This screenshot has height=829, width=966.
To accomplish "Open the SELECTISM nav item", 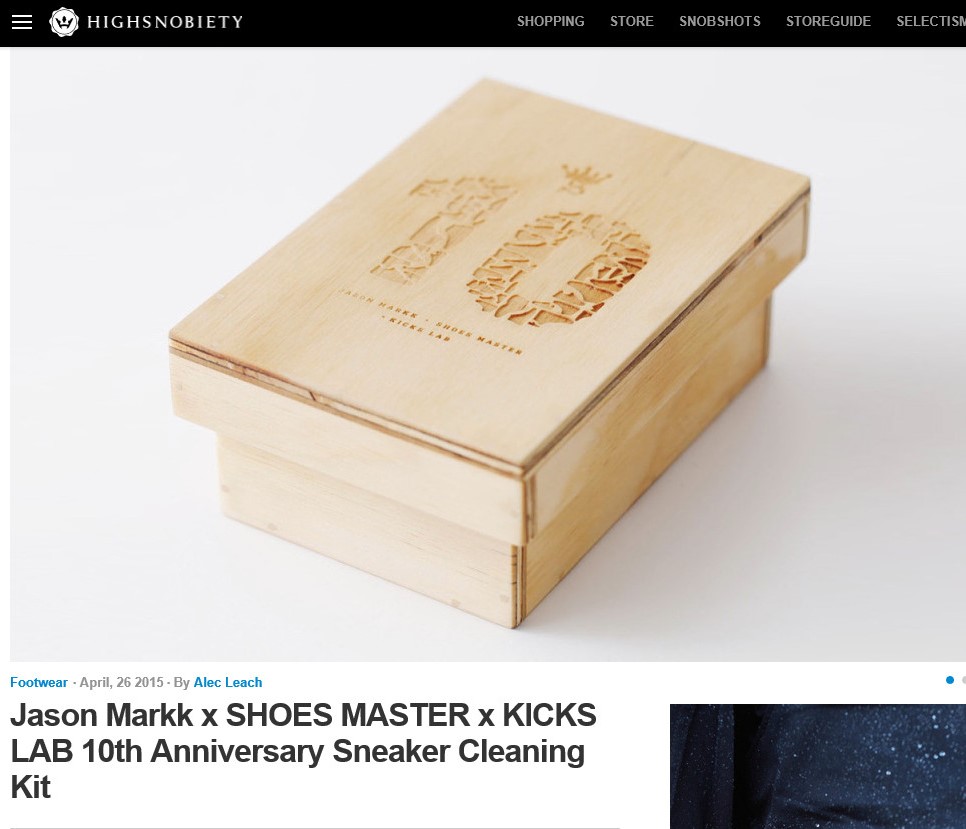I will click(931, 22).
